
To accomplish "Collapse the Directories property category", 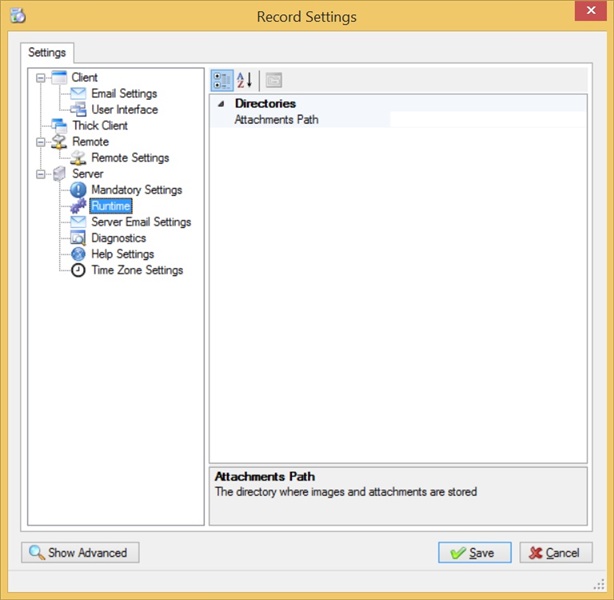I will [221, 104].
